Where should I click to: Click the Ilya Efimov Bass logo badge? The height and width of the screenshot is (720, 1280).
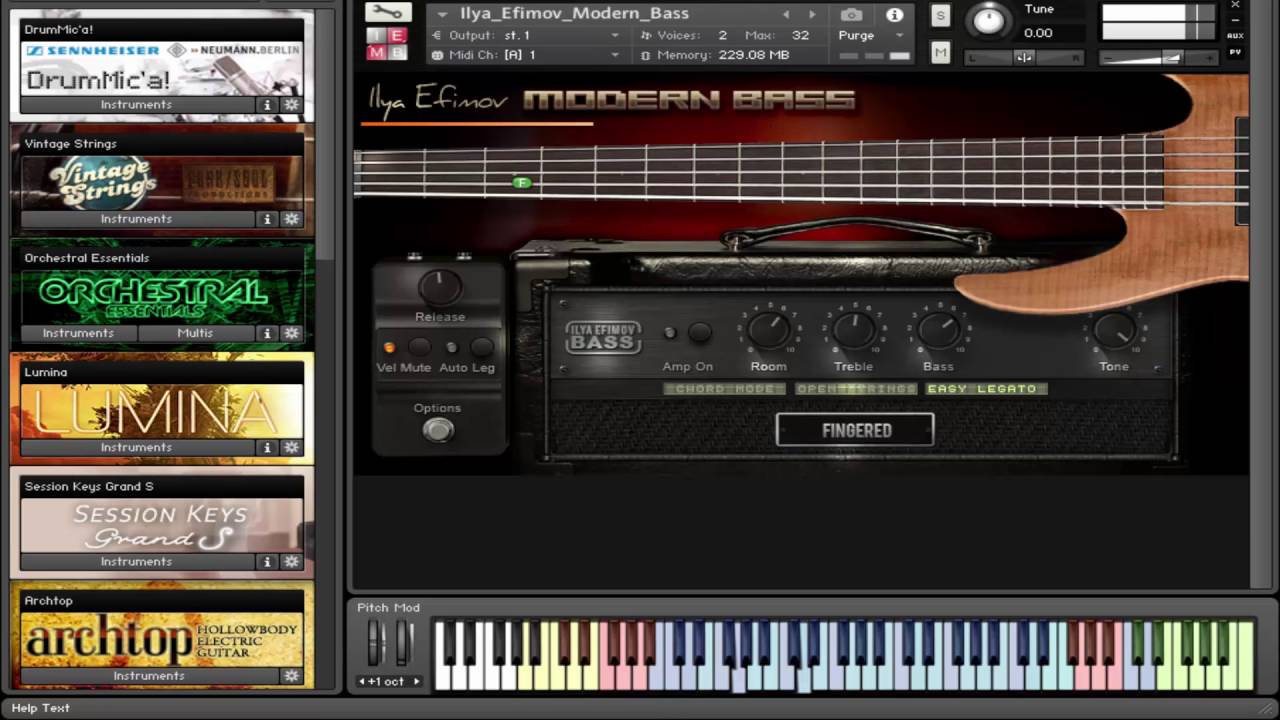pyautogui.click(x=603, y=337)
